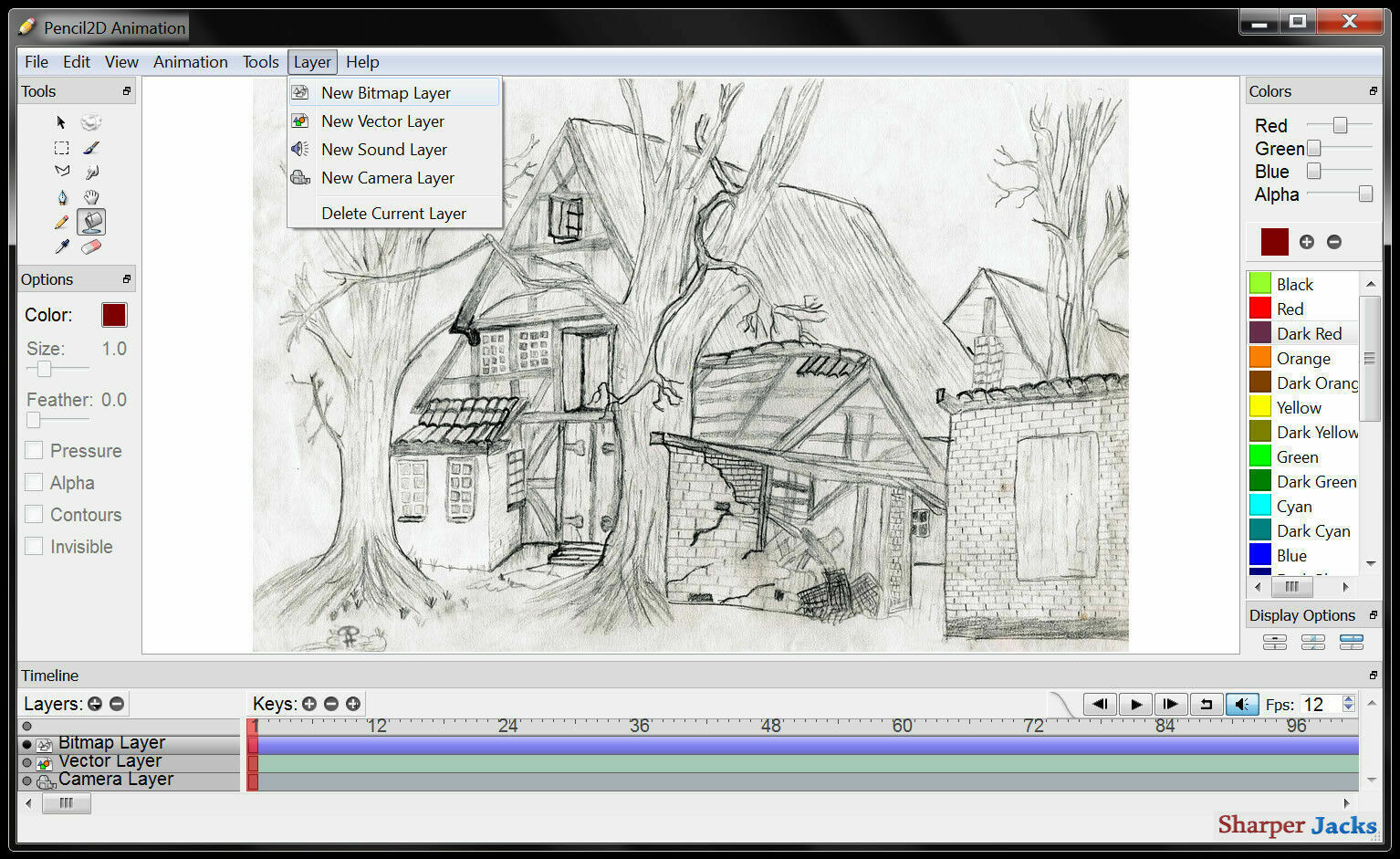The image size is (1400, 859).
Task: Remove layer with Layers minus icon
Action: tap(117, 704)
